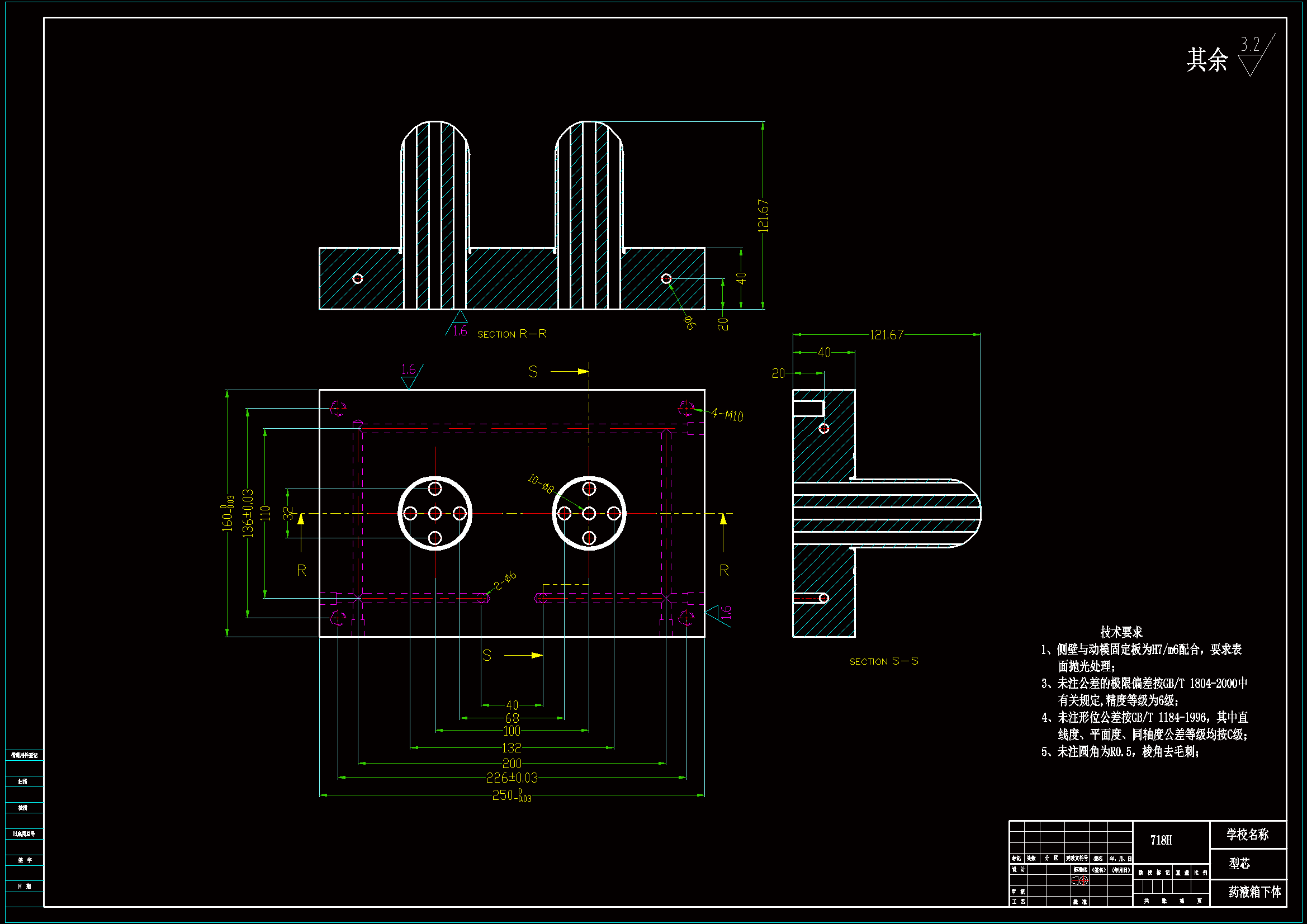Screen dimensions: 1307x924
Task: Select the 136±0.03 vertical dimension
Action: click(248, 513)
